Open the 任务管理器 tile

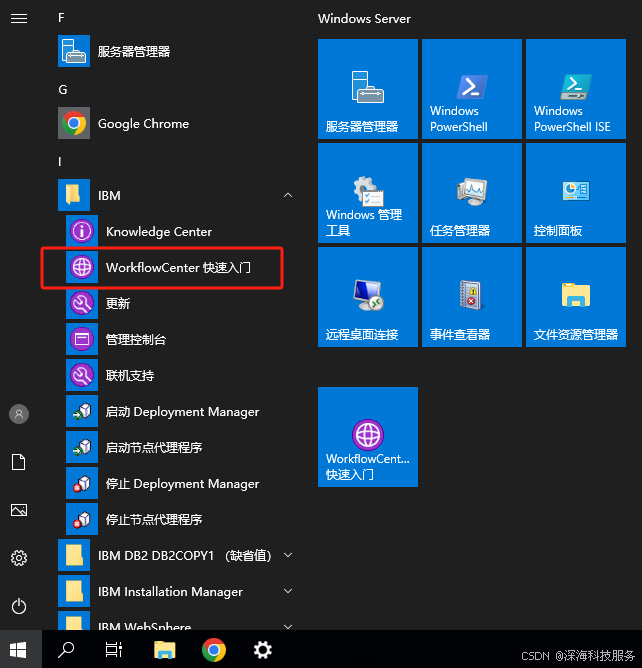472,193
